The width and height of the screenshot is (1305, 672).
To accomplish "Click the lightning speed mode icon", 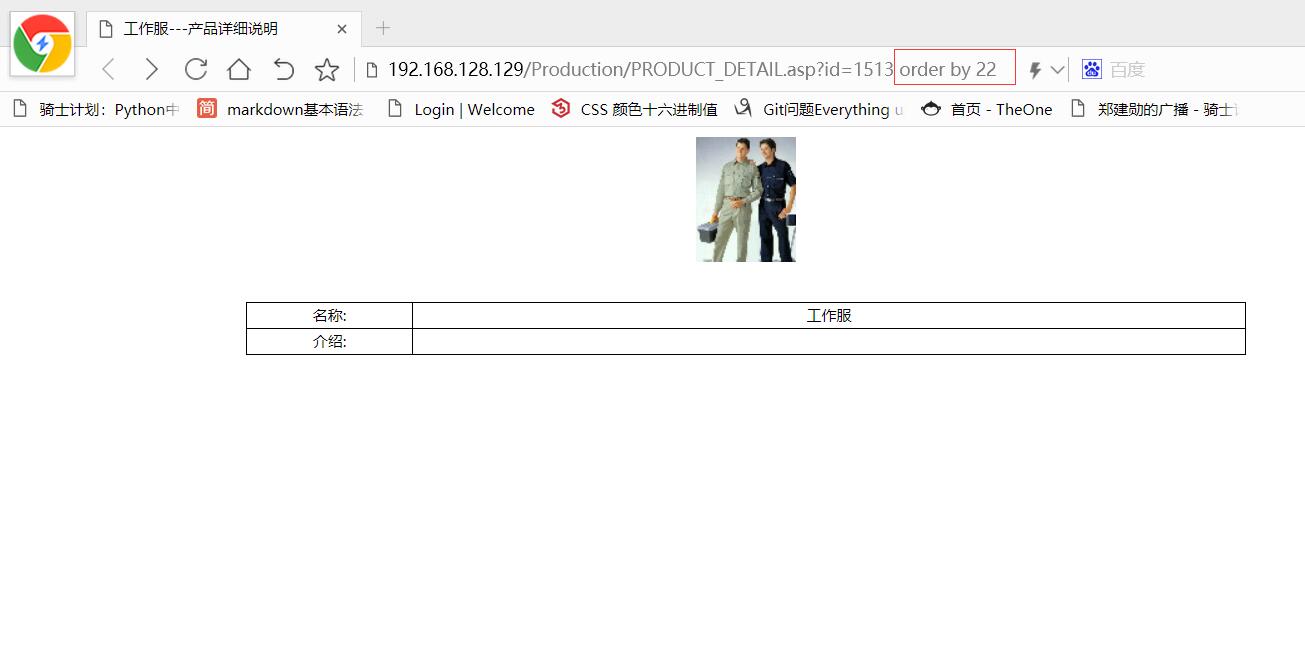I will tap(1035, 70).
